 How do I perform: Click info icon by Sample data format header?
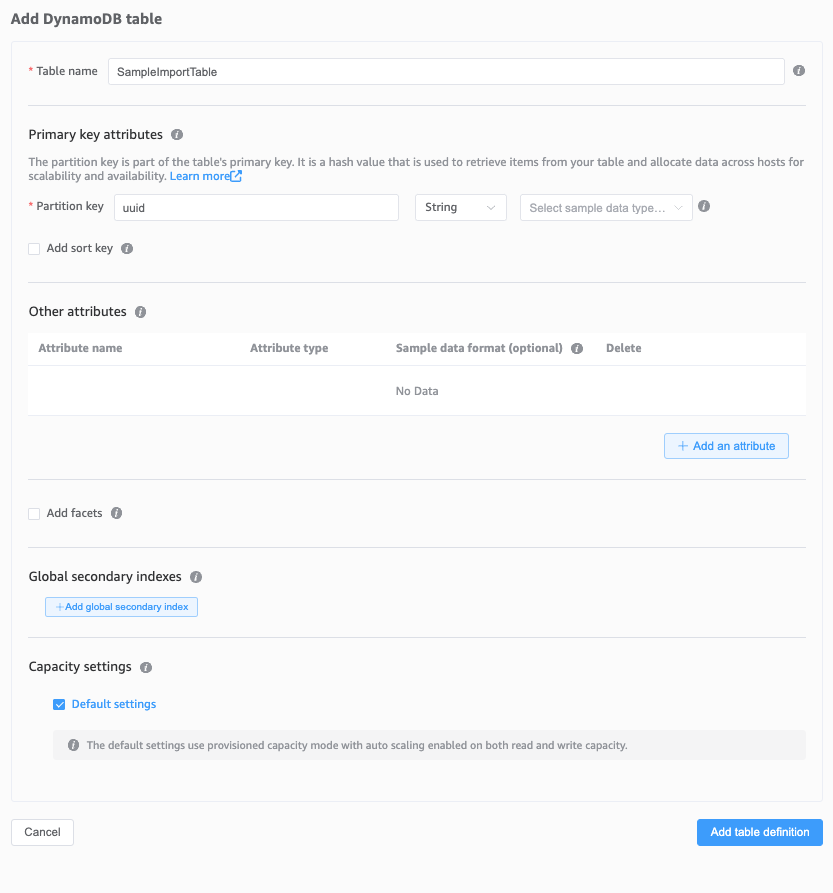(577, 349)
